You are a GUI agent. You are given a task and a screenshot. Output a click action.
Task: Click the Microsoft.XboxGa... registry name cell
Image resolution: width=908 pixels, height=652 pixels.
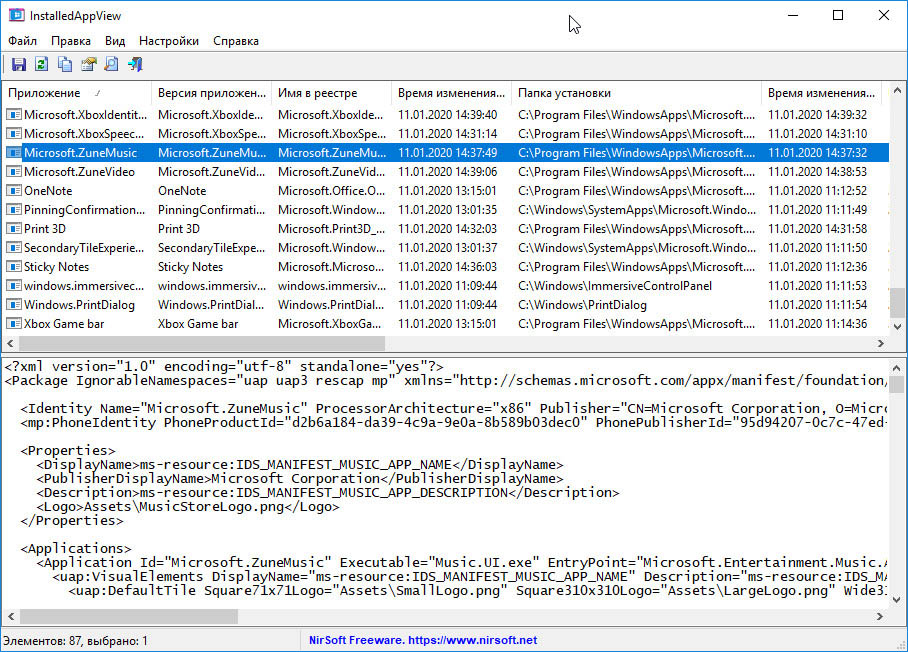coord(329,324)
